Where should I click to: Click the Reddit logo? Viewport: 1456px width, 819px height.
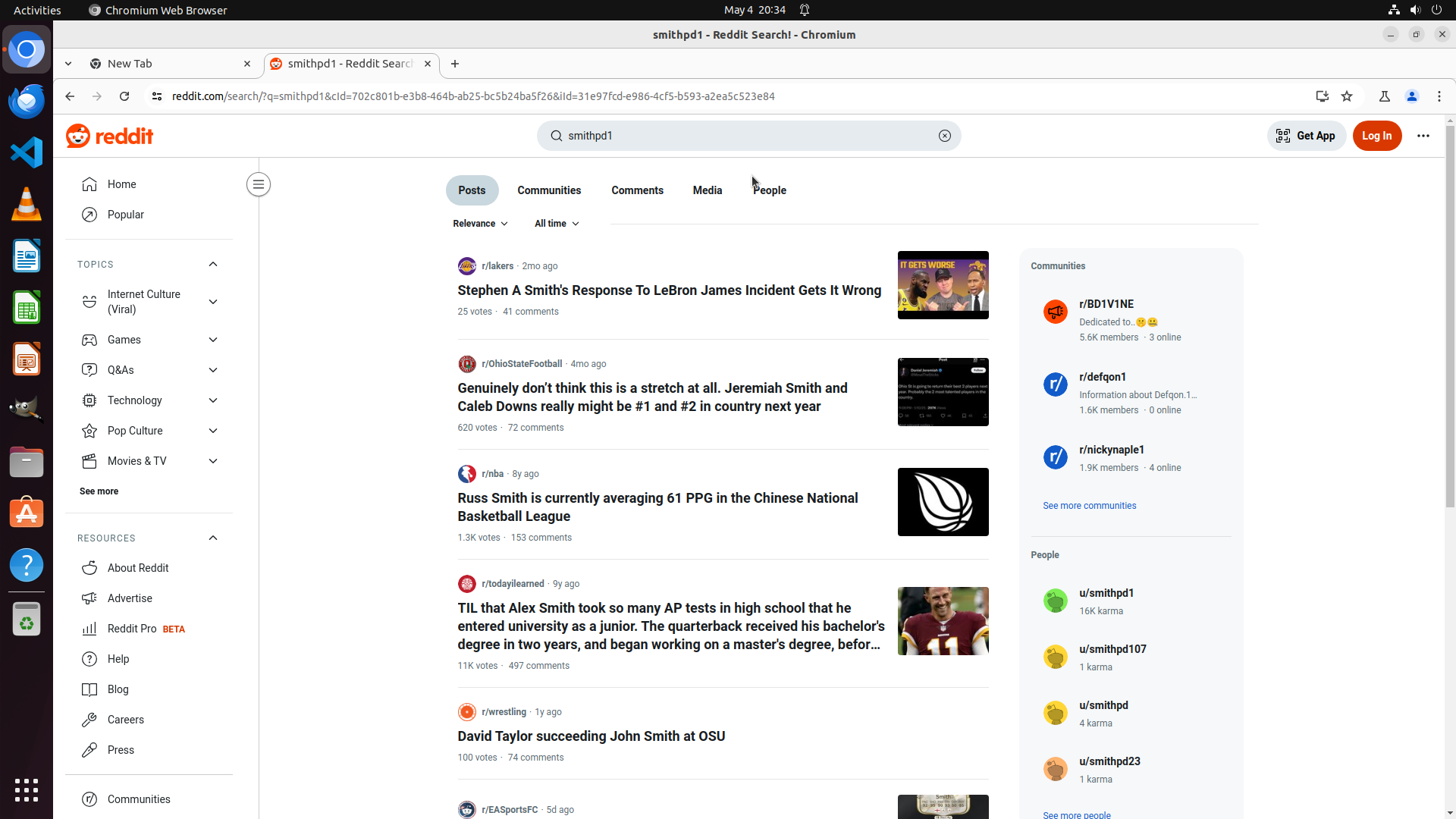pos(109,136)
